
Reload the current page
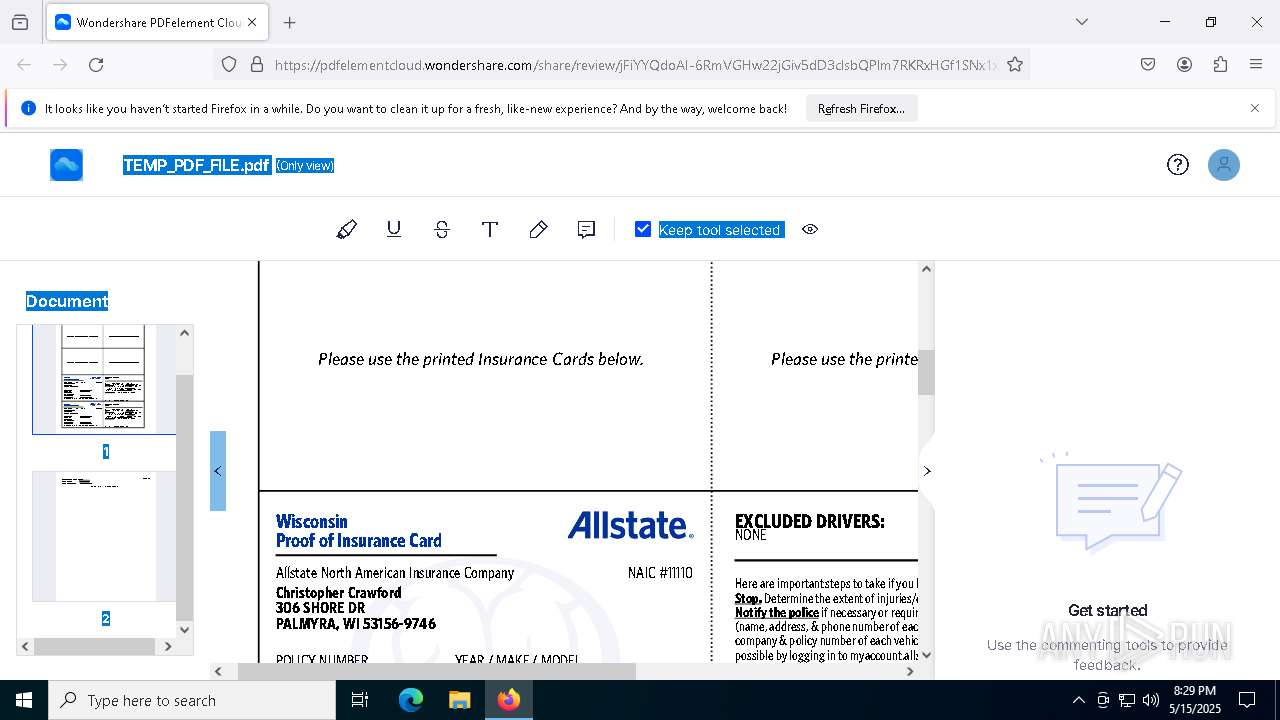[x=96, y=65]
